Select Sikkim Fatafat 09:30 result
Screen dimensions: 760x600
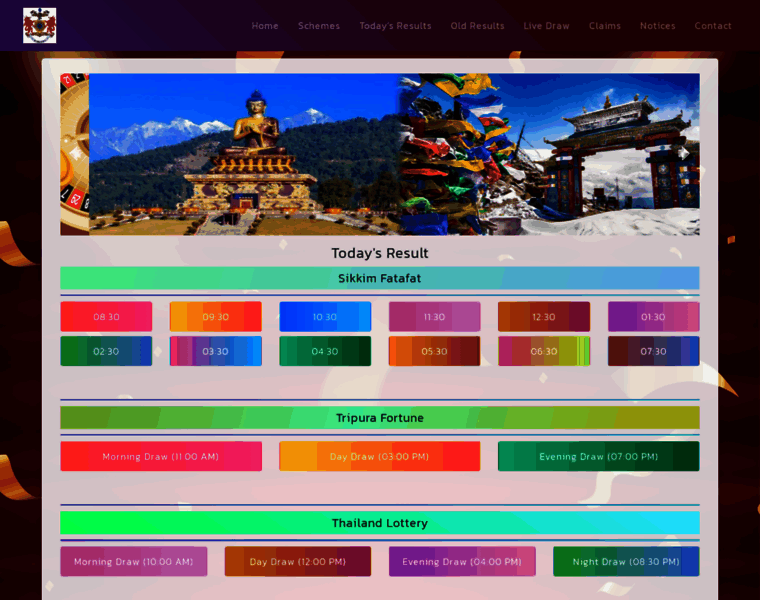click(x=216, y=316)
